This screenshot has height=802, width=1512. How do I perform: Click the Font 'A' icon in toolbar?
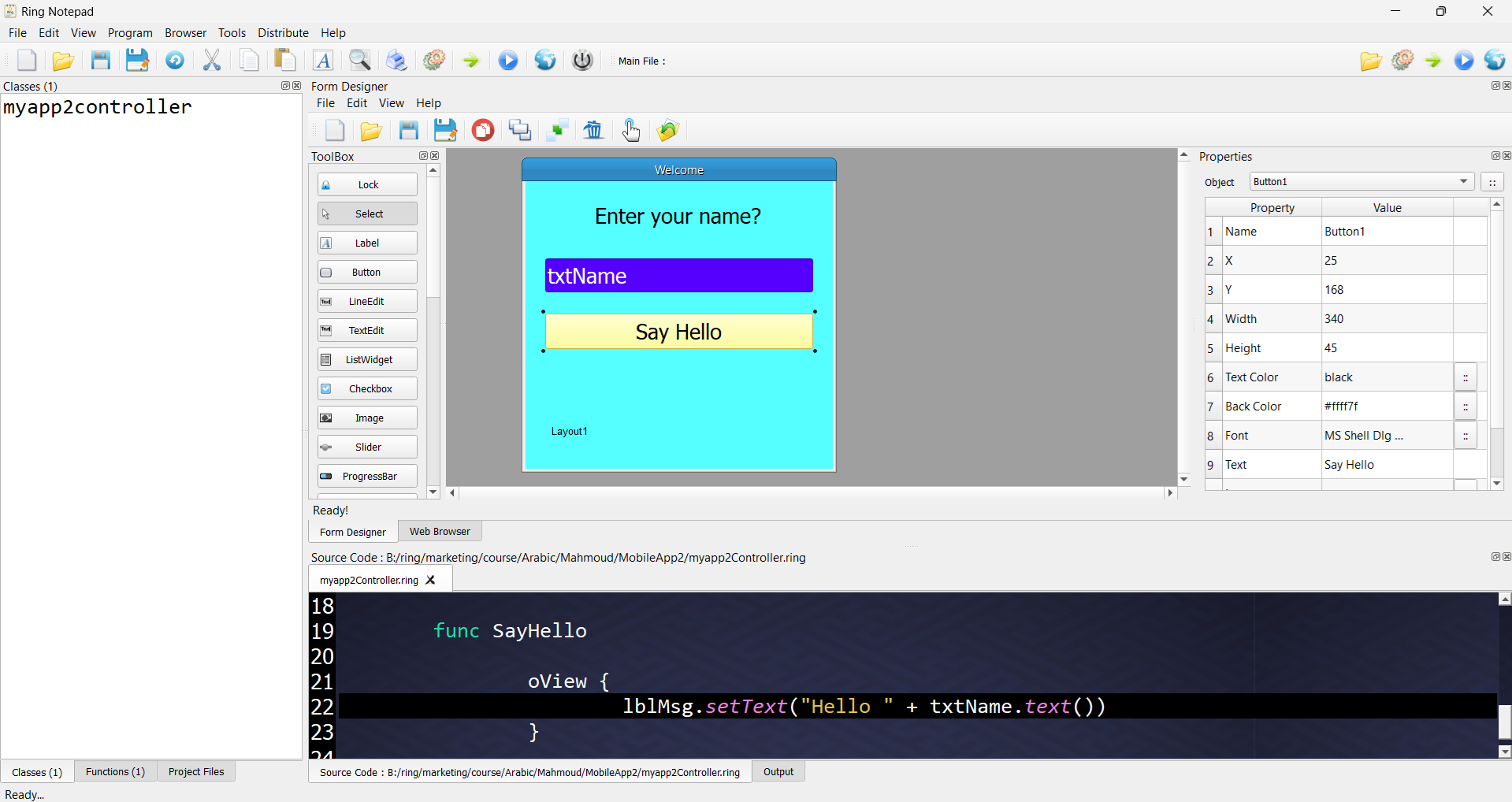[323, 61]
